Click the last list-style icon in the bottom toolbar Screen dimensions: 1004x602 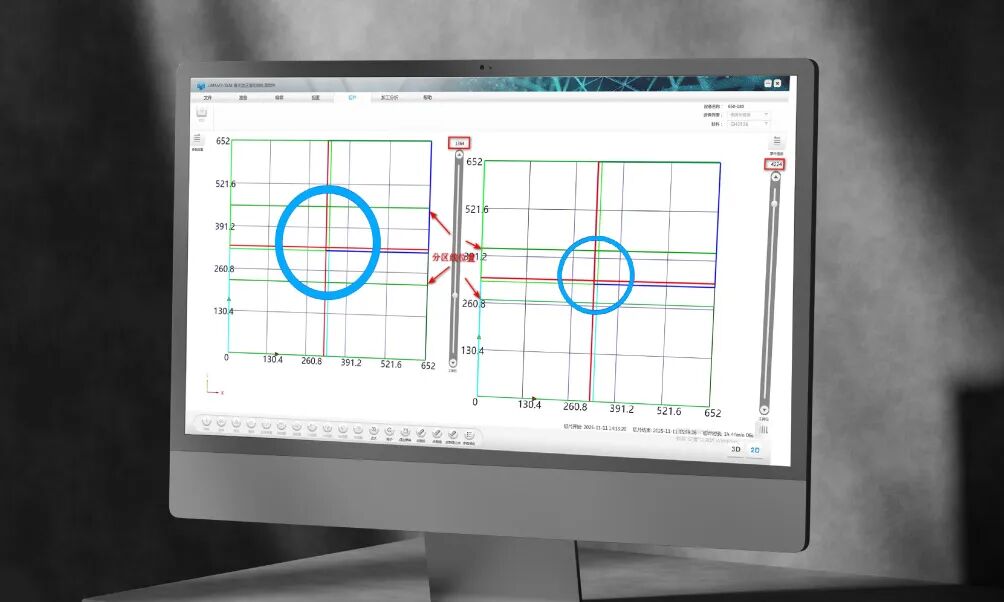click(468, 435)
